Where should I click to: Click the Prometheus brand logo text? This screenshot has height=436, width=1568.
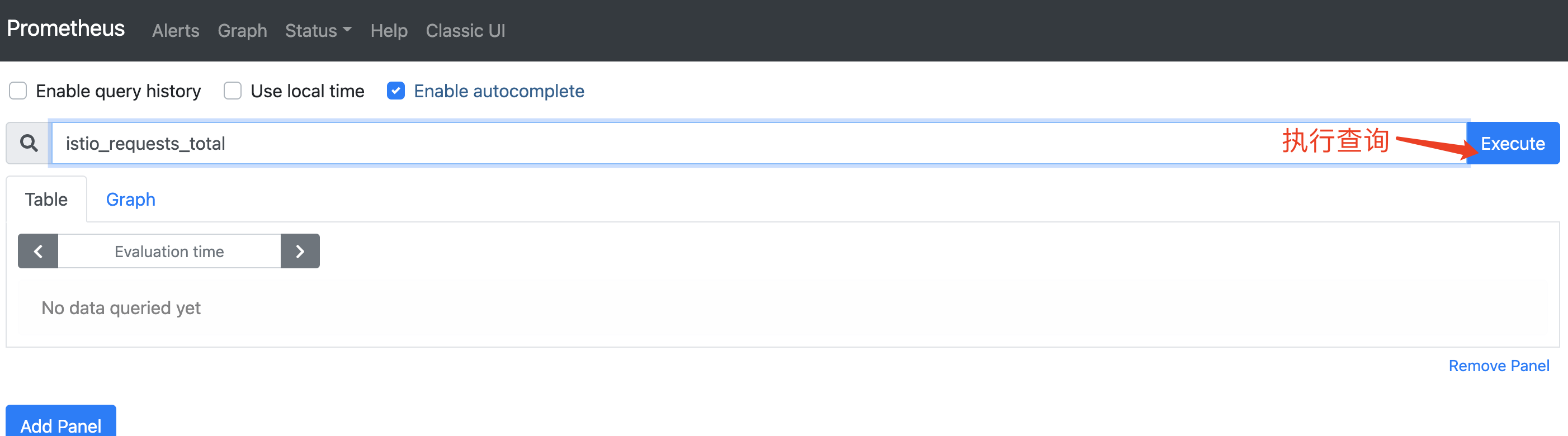pyautogui.click(x=66, y=29)
